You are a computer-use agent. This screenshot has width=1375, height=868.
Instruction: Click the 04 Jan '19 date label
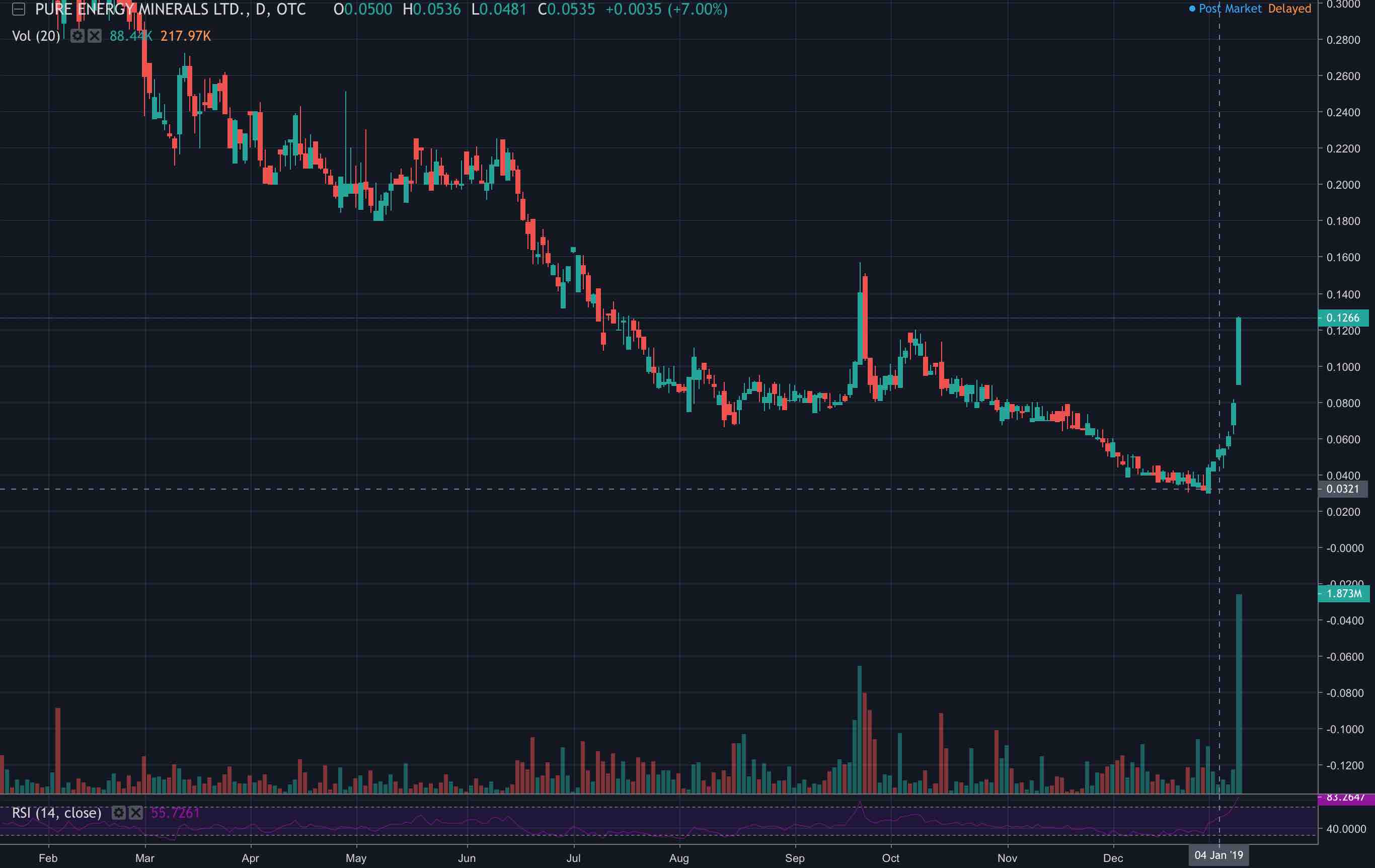click(1218, 855)
